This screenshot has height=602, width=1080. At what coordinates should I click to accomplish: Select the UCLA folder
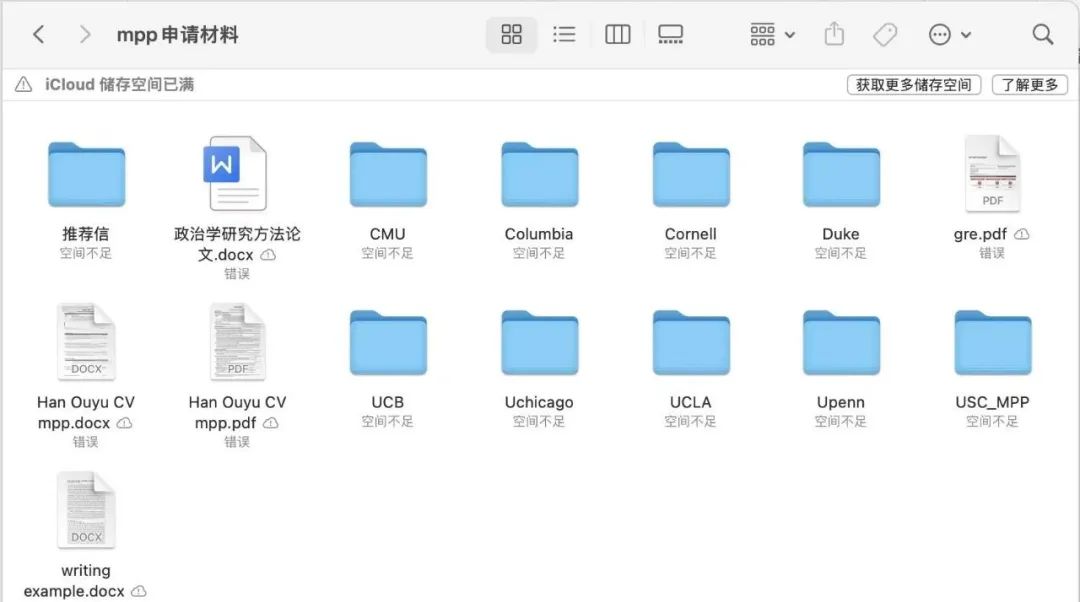point(692,342)
